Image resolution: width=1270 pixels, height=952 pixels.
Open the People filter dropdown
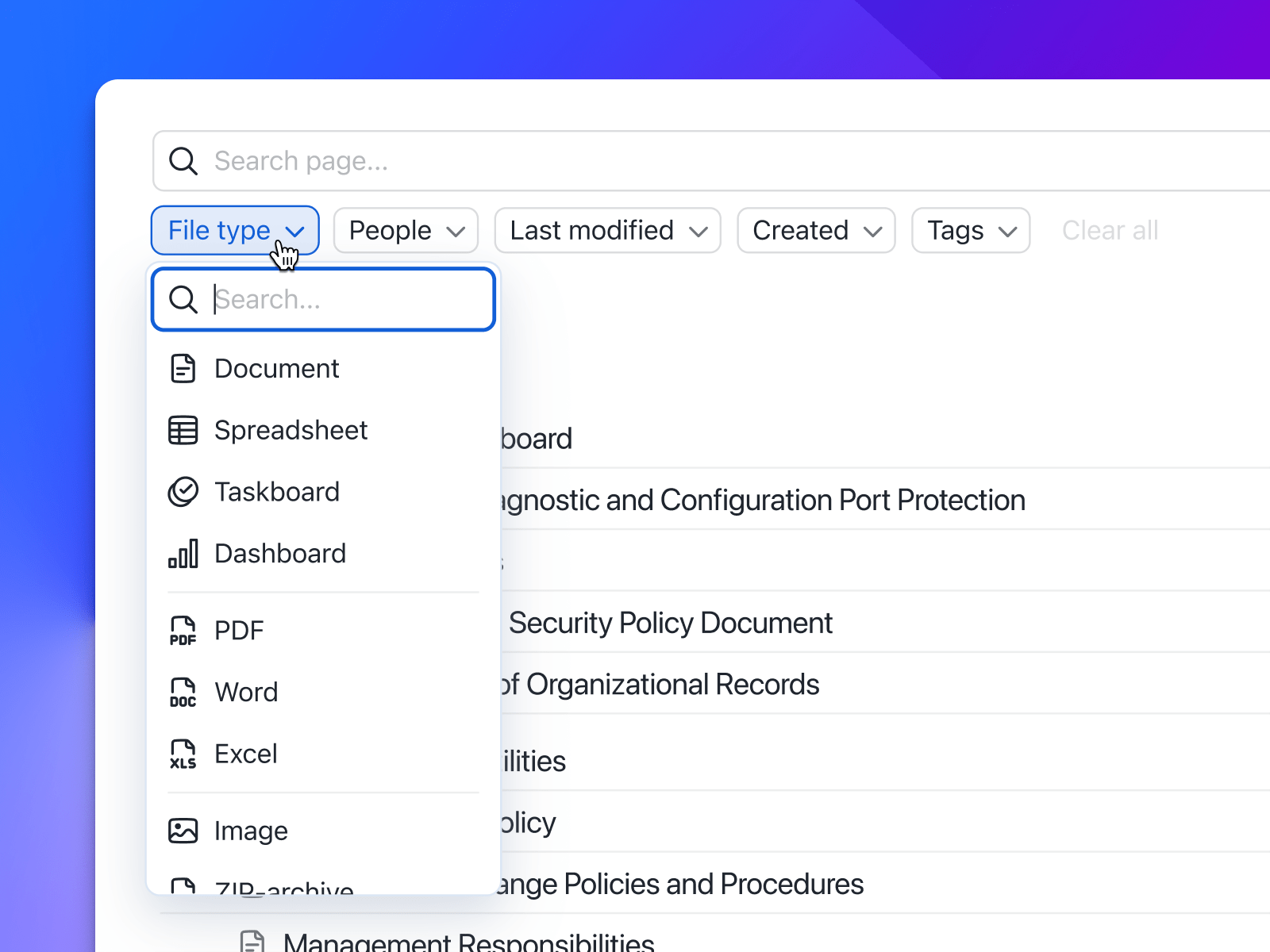click(406, 231)
